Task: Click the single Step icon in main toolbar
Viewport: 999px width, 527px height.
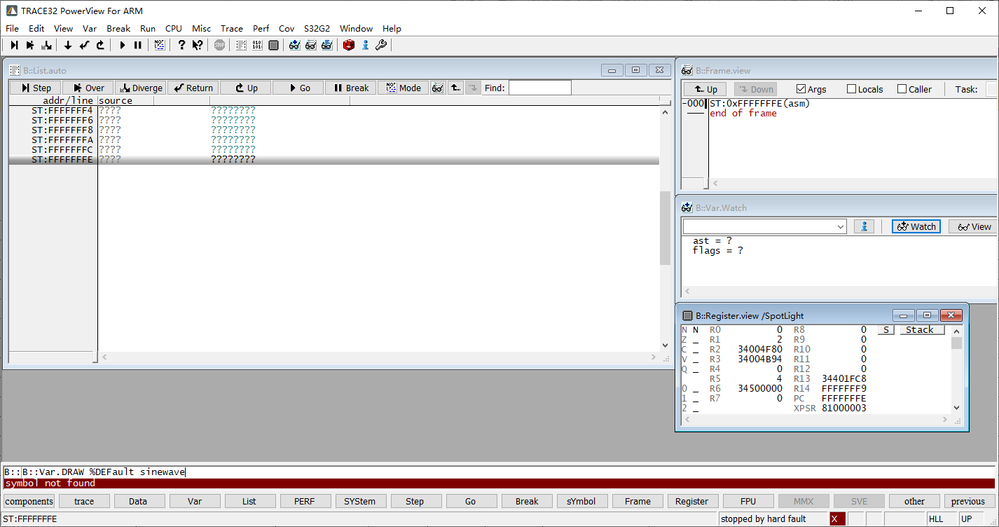Action: 14,45
